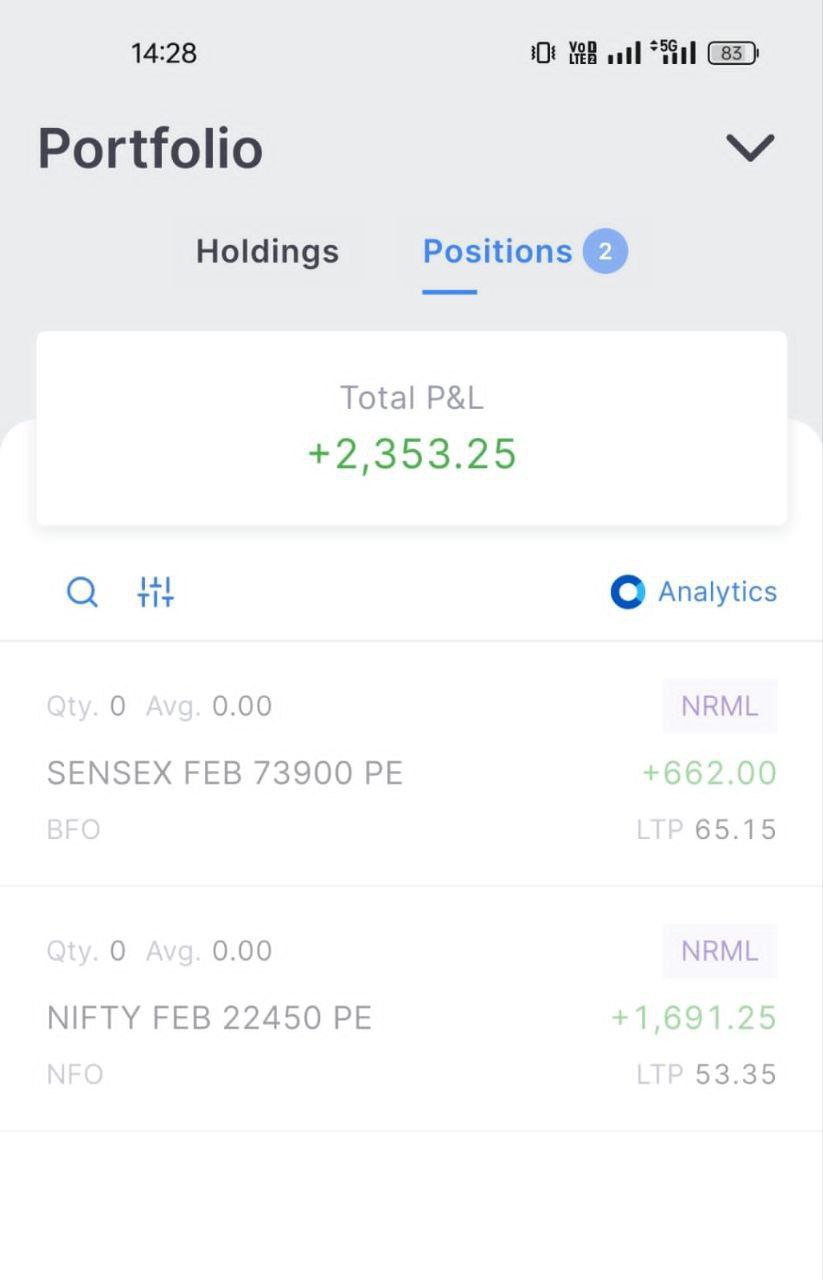Tap the Portfolio heading title

tap(150, 149)
